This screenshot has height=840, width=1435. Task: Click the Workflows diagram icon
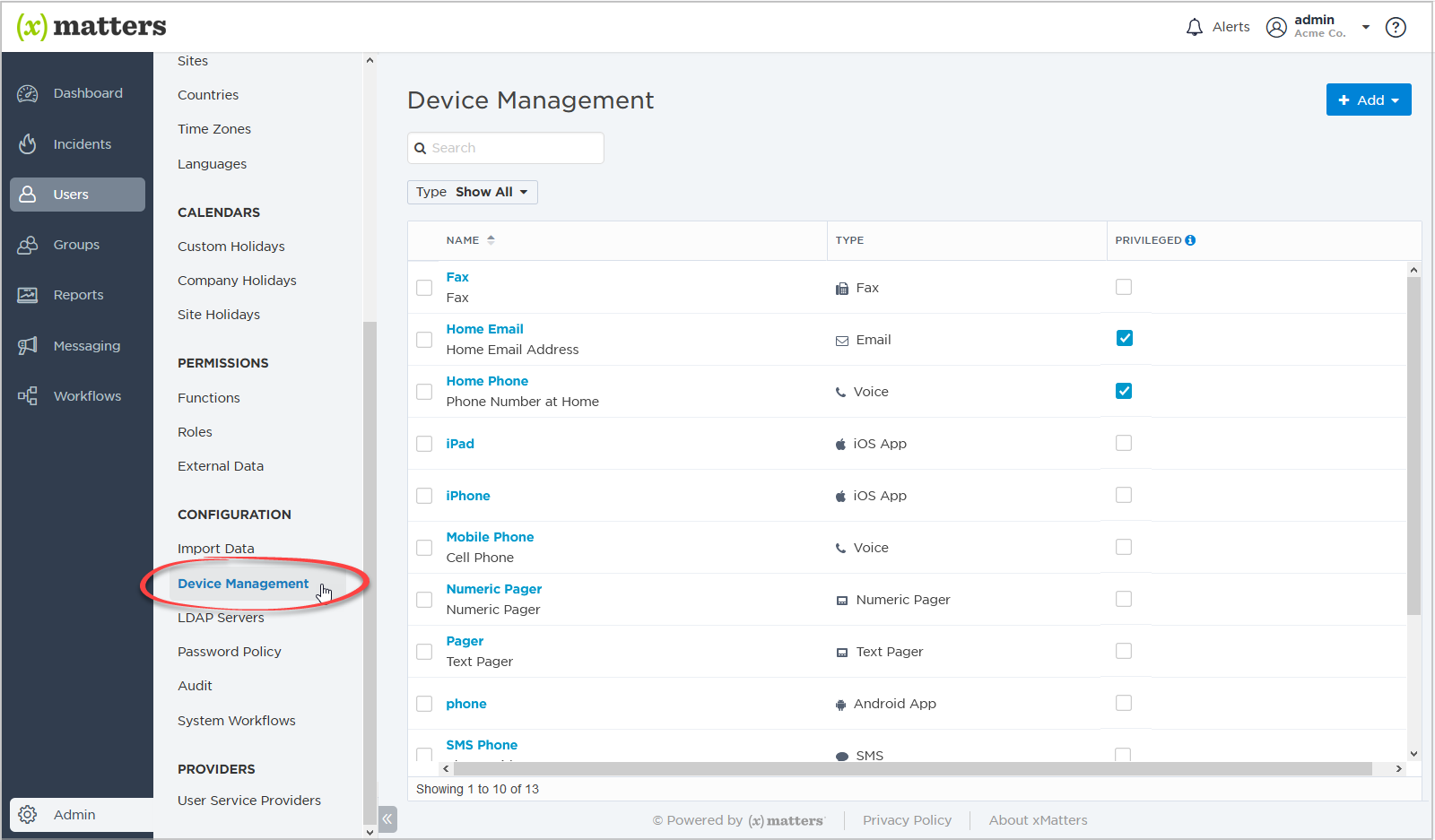[x=28, y=395]
